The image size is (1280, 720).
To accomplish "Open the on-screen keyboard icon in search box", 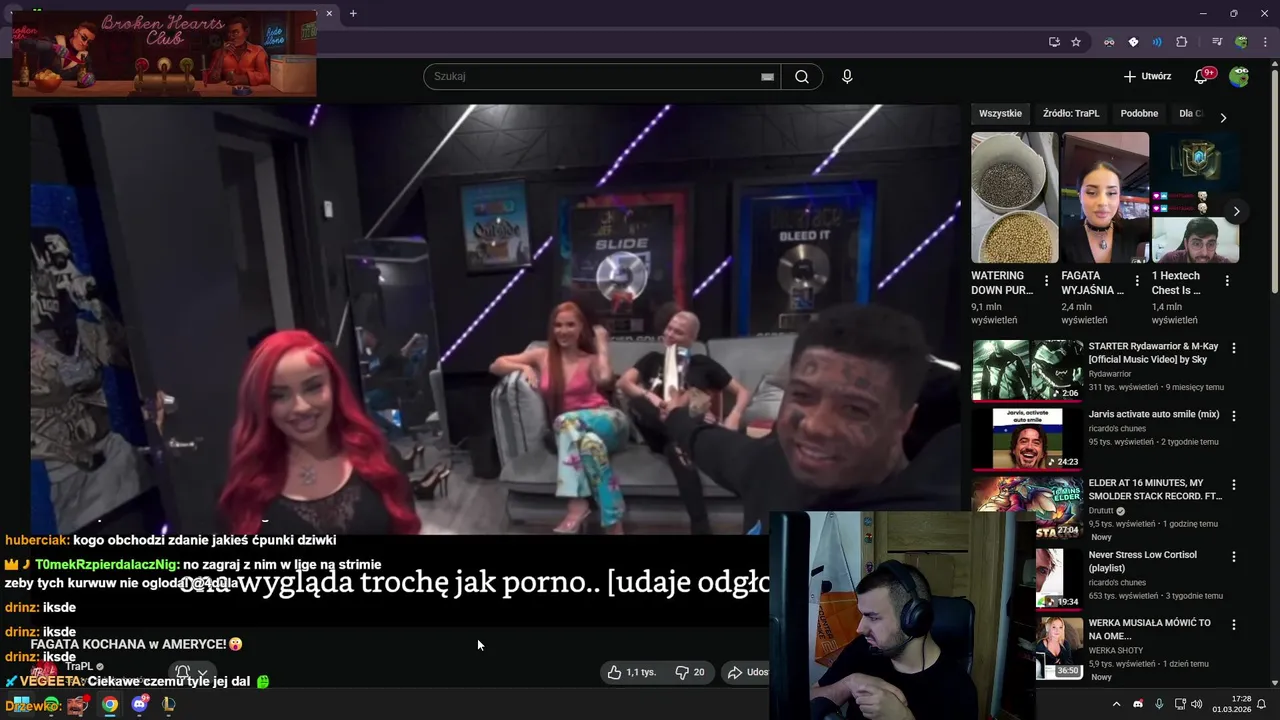I will (x=767, y=77).
